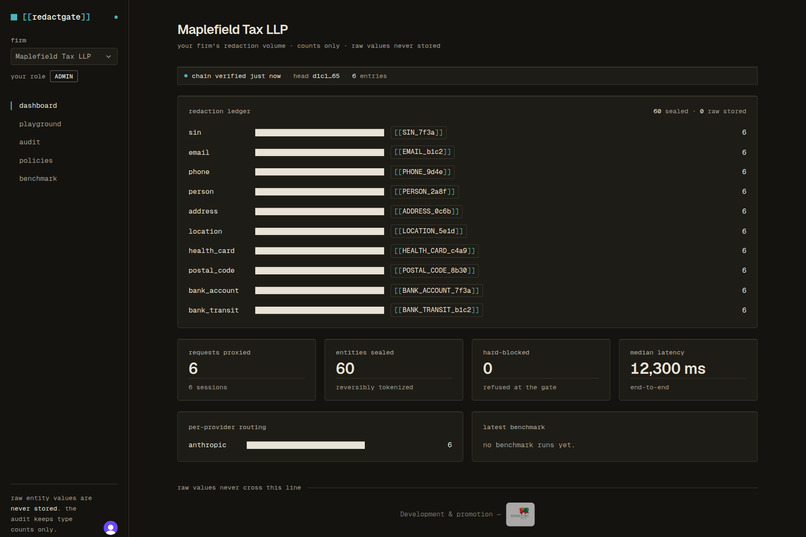Click the count 6 in the sin row
The width and height of the screenshot is (806, 537).
point(744,133)
